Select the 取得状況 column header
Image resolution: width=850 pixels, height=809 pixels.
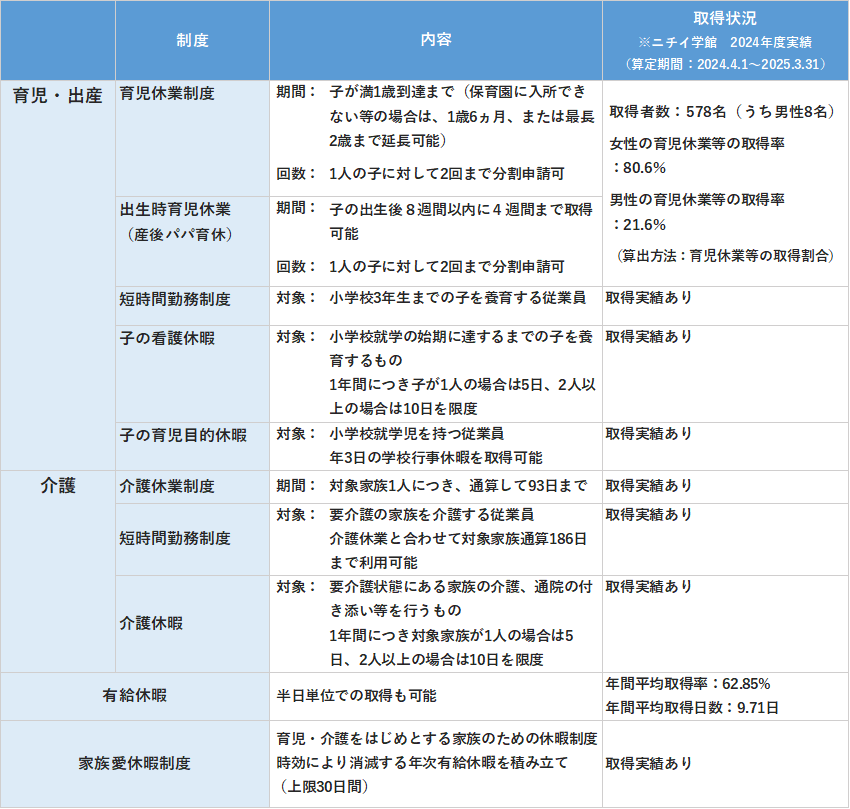pyautogui.click(x=725, y=21)
